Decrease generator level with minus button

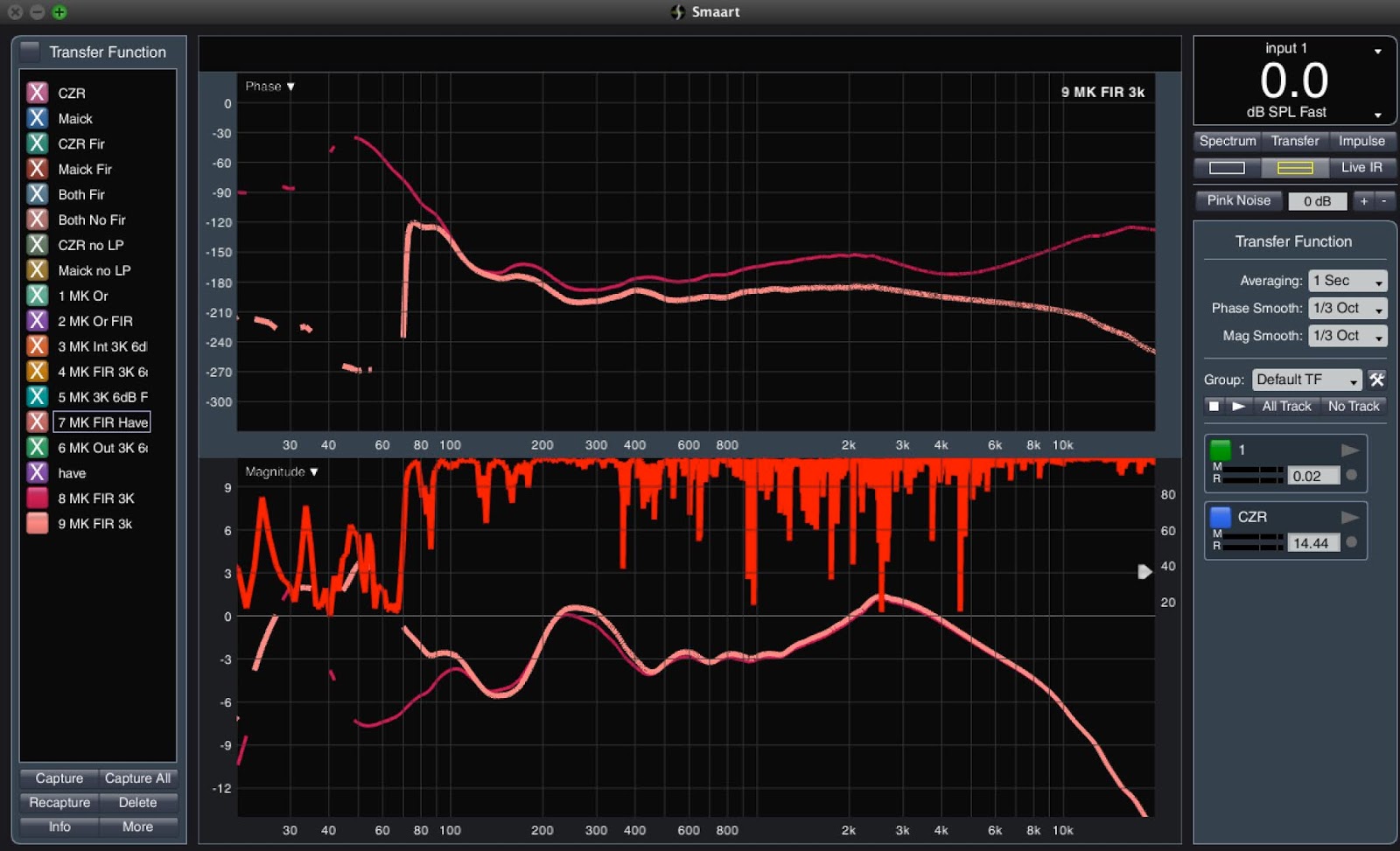pyautogui.click(x=1383, y=201)
